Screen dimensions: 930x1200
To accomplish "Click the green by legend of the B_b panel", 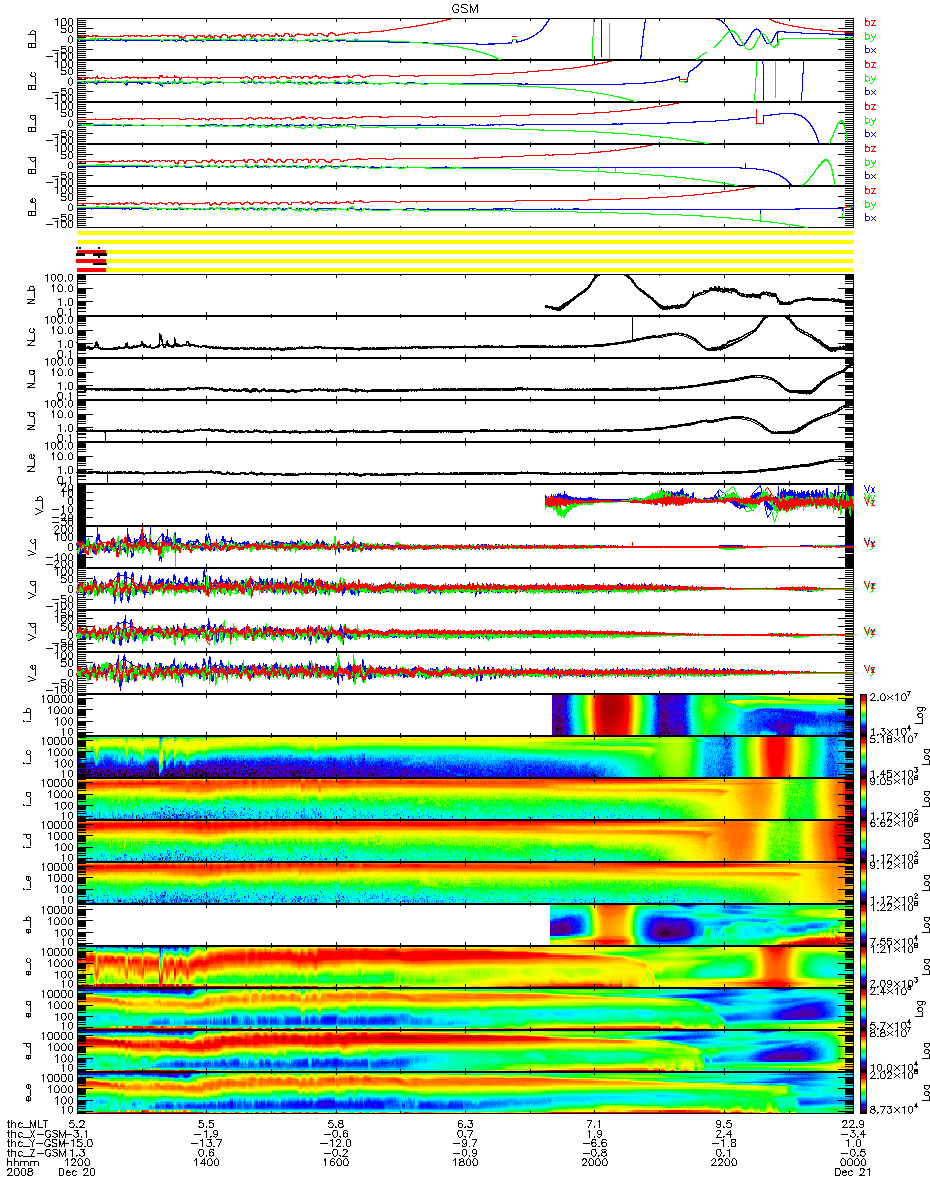I will tap(870, 36).
